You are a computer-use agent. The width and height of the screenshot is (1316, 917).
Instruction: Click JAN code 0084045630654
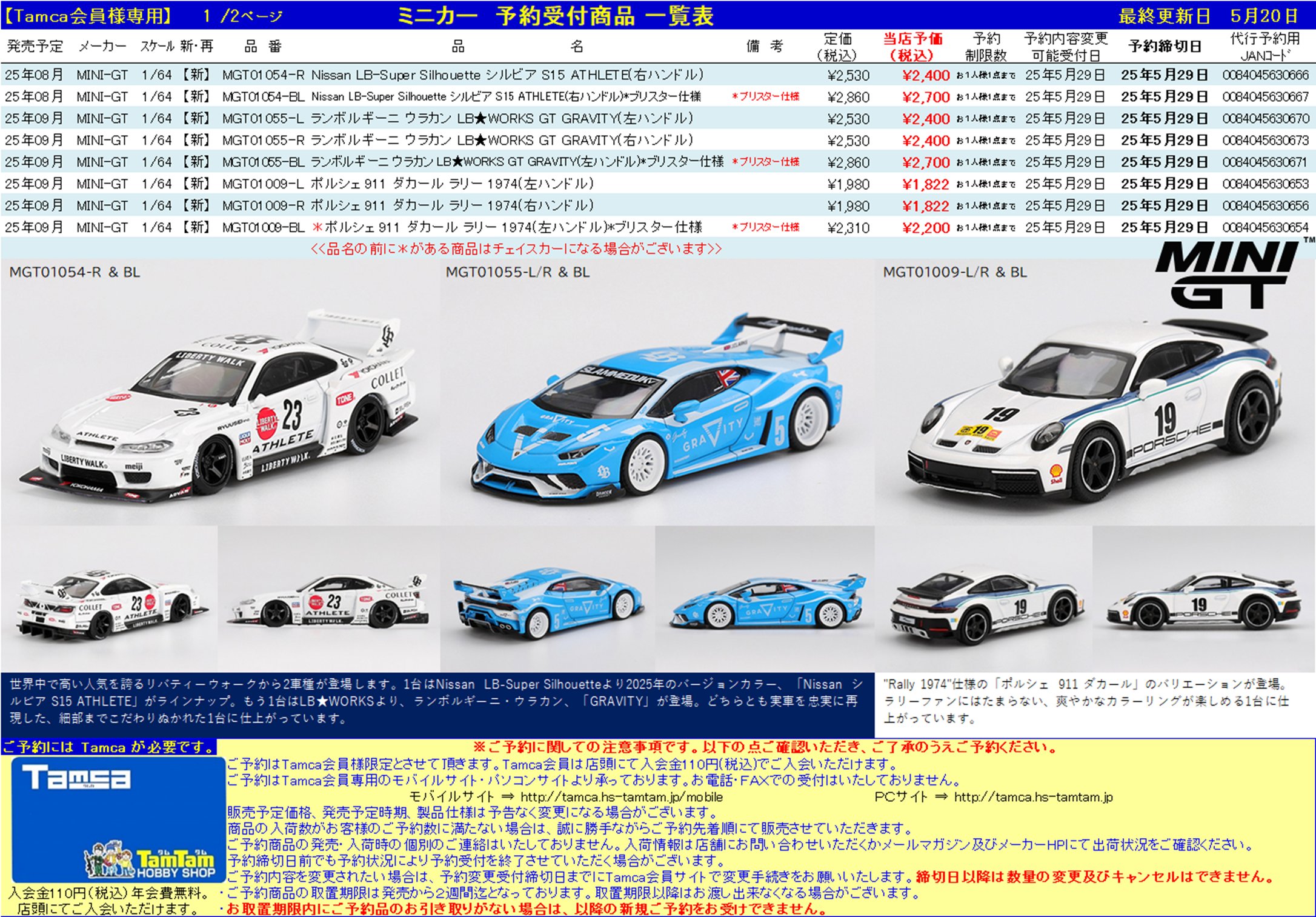click(x=1266, y=228)
